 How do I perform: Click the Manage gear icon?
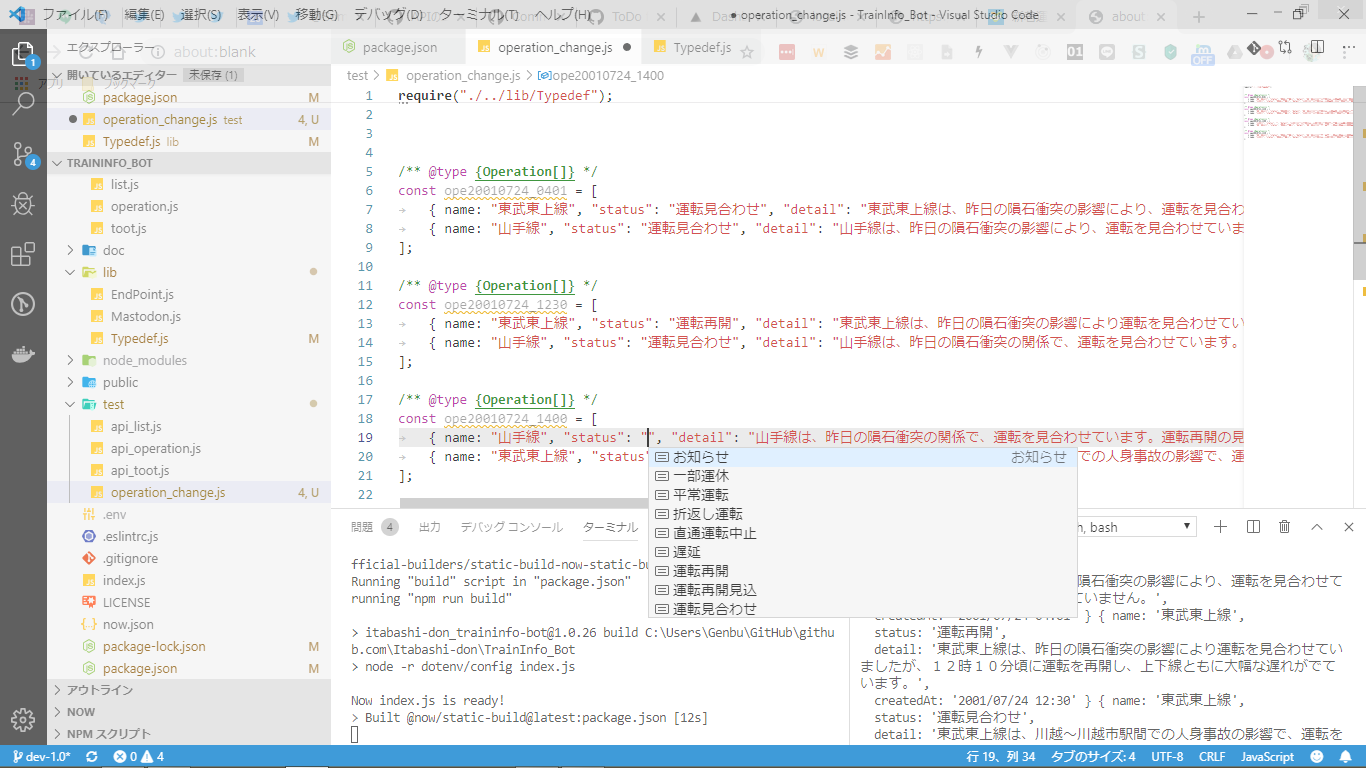point(23,719)
